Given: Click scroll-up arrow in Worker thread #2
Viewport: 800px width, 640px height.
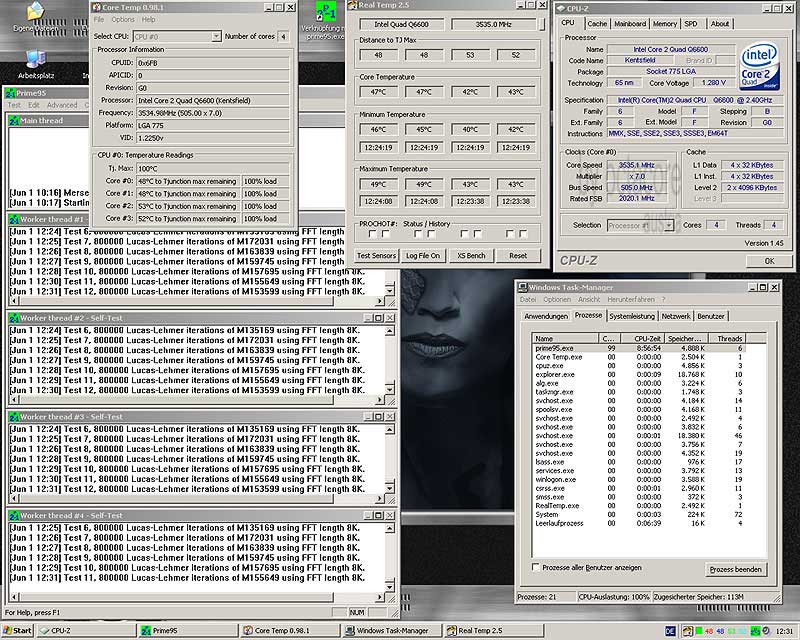Looking at the screenshot, I should click(389, 331).
